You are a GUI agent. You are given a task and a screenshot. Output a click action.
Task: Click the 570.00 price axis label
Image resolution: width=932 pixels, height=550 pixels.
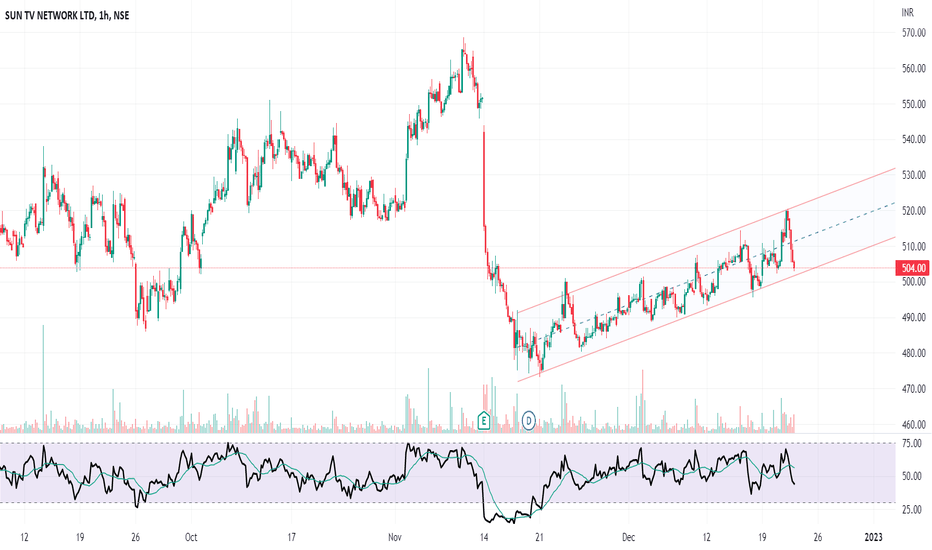(914, 33)
